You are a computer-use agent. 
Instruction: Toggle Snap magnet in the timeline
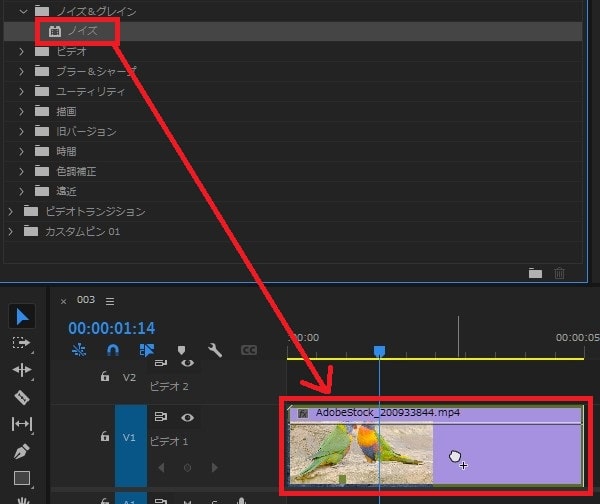tap(113, 350)
